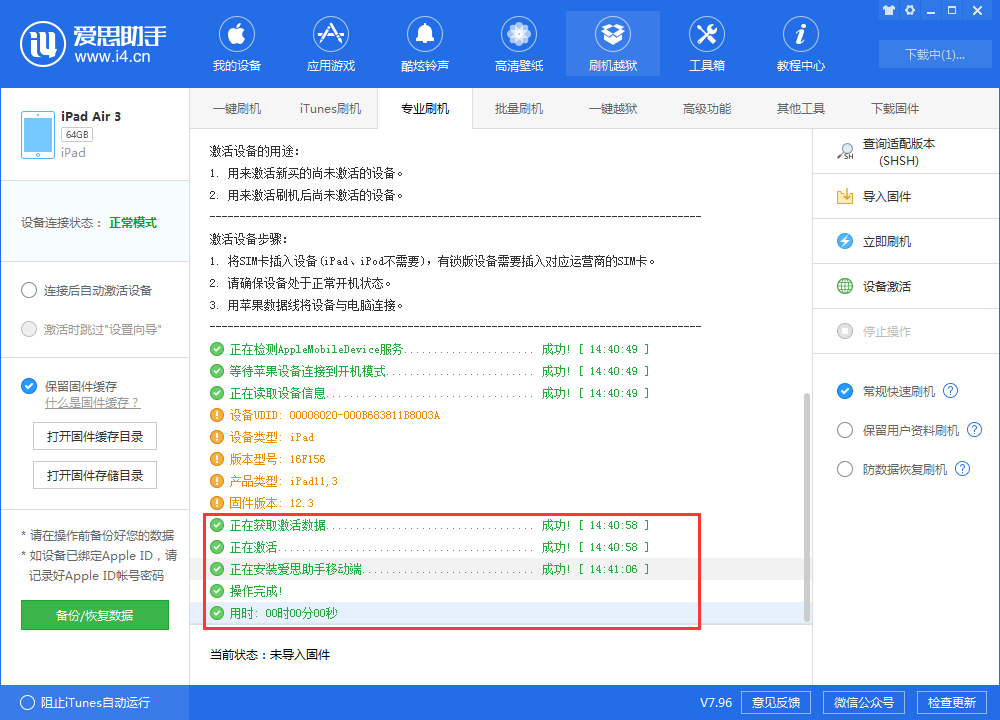
Task: Click the 备份/恢复数据 green button
Action: click(94, 615)
